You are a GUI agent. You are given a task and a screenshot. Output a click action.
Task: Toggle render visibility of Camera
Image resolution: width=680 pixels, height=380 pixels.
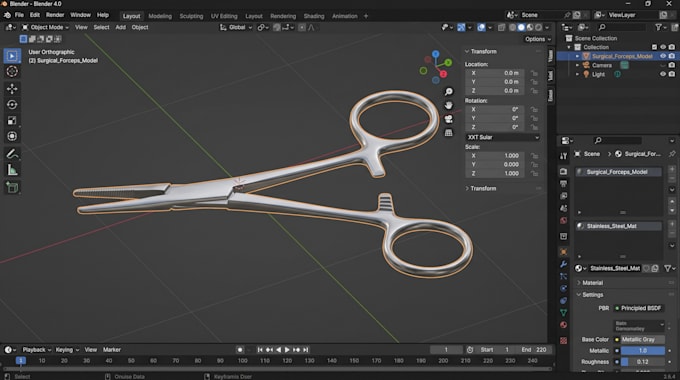pyautogui.click(x=672, y=65)
